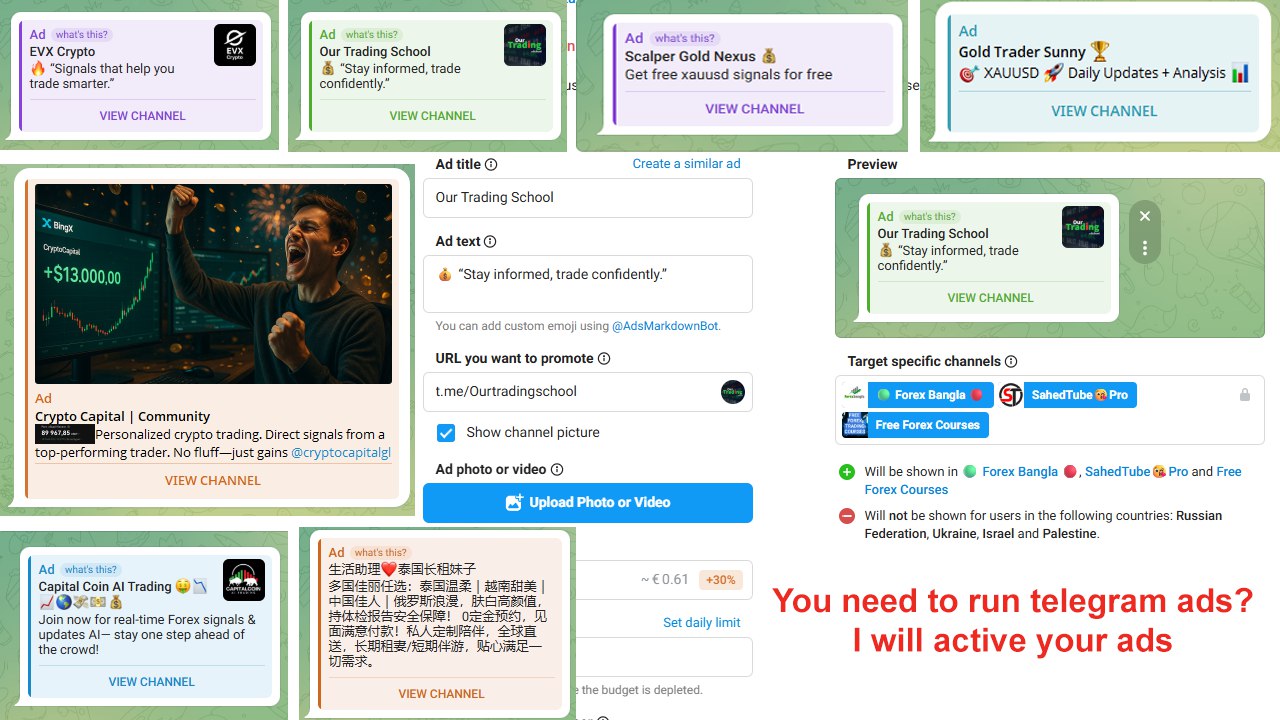The image size is (1280, 720).
Task: Click what's this? on the EVX Crypto ad
Action: point(83,35)
